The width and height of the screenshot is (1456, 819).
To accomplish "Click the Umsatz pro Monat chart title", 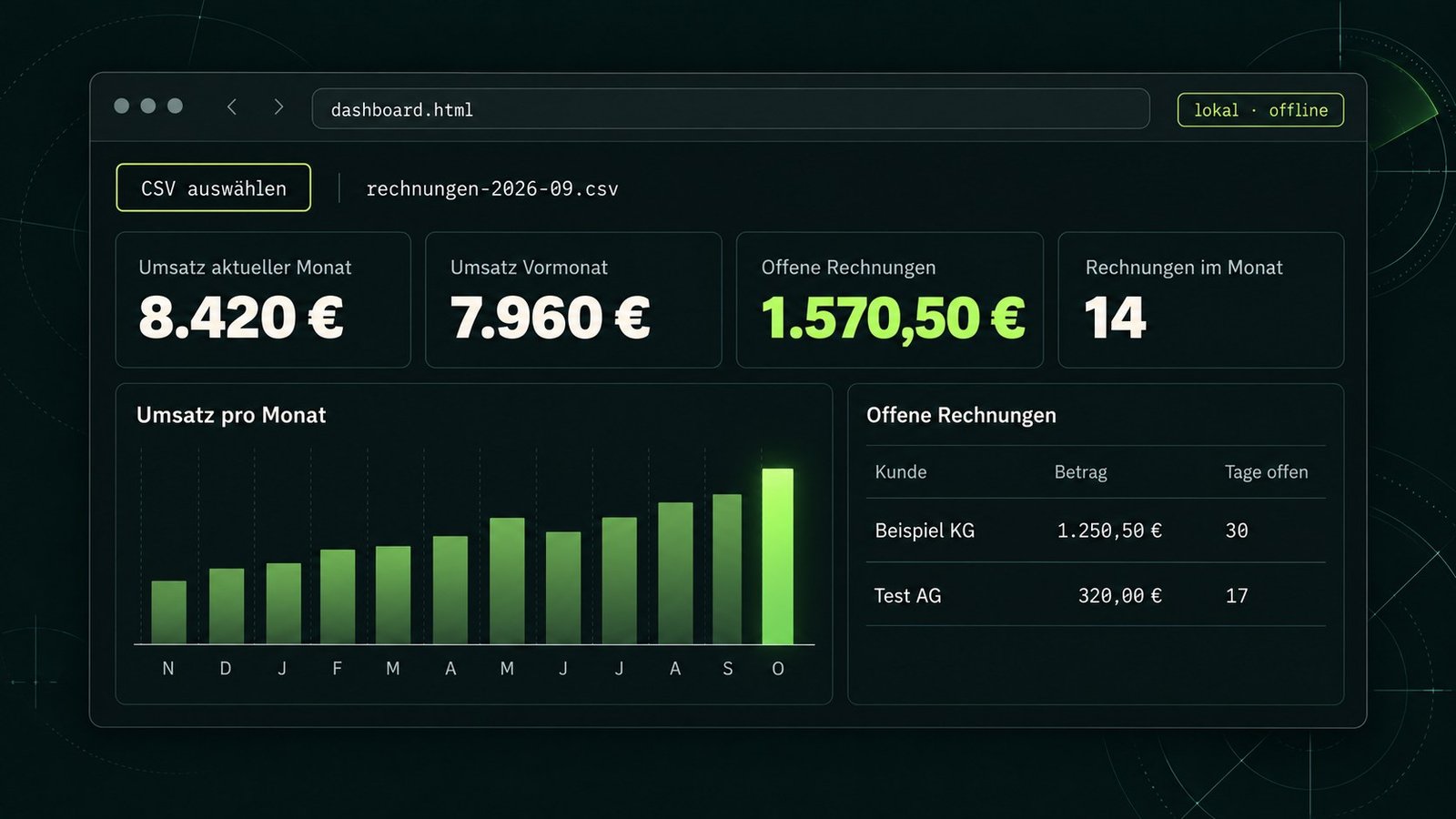I will [x=231, y=416].
